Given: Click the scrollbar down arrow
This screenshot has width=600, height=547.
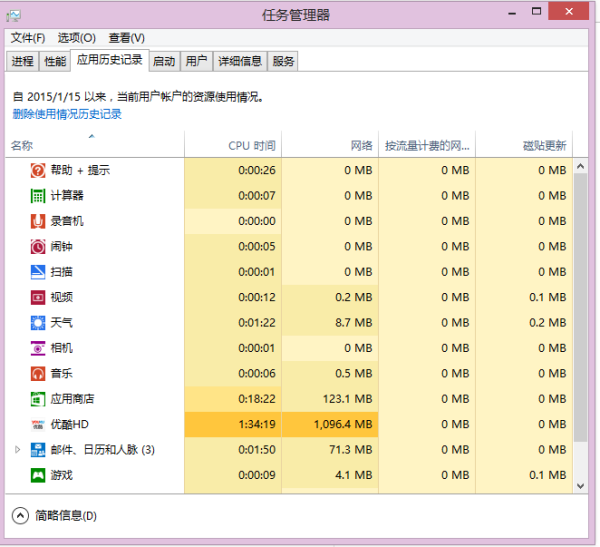Looking at the screenshot, I should coord(580,486).
